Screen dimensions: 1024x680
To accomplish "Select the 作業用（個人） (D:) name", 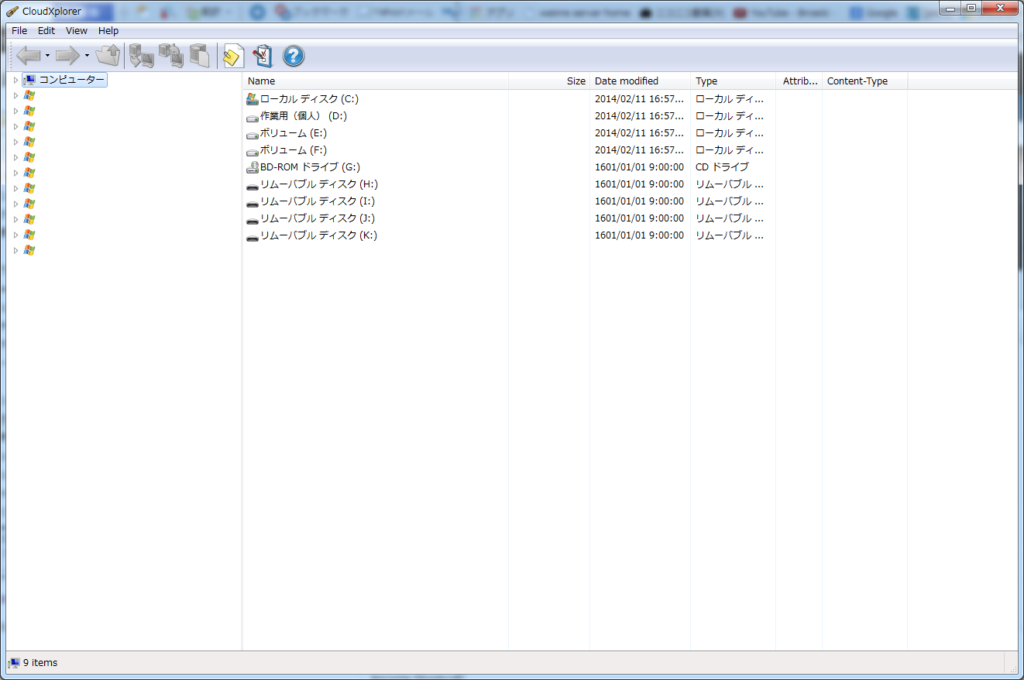I will pos(304,116).
